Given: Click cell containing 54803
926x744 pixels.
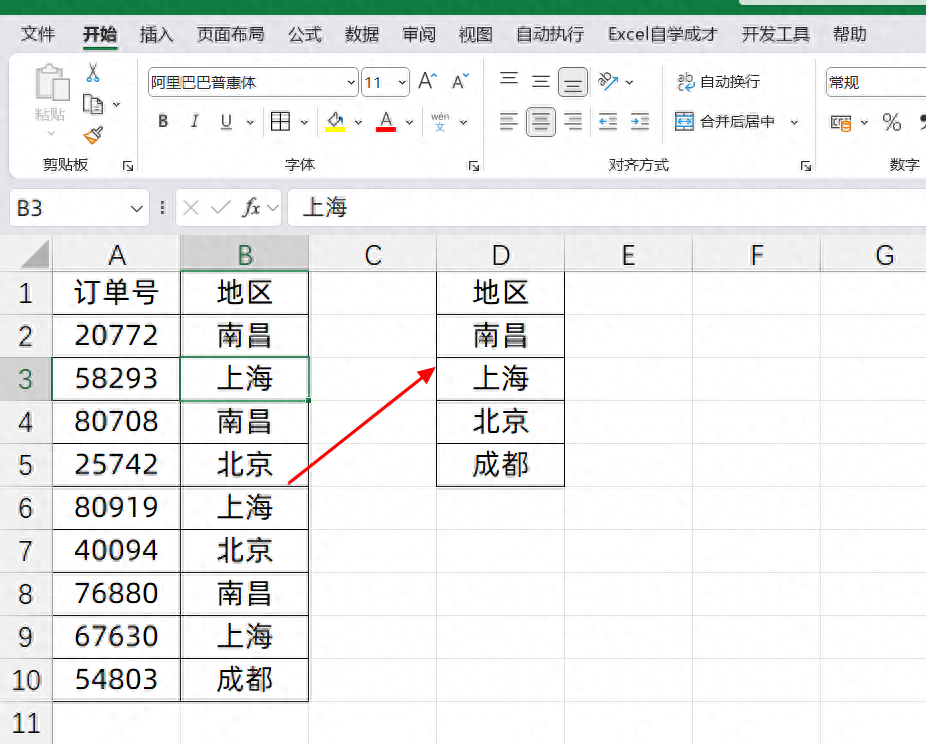Looking at the screenshot, I should click(116, 680).
